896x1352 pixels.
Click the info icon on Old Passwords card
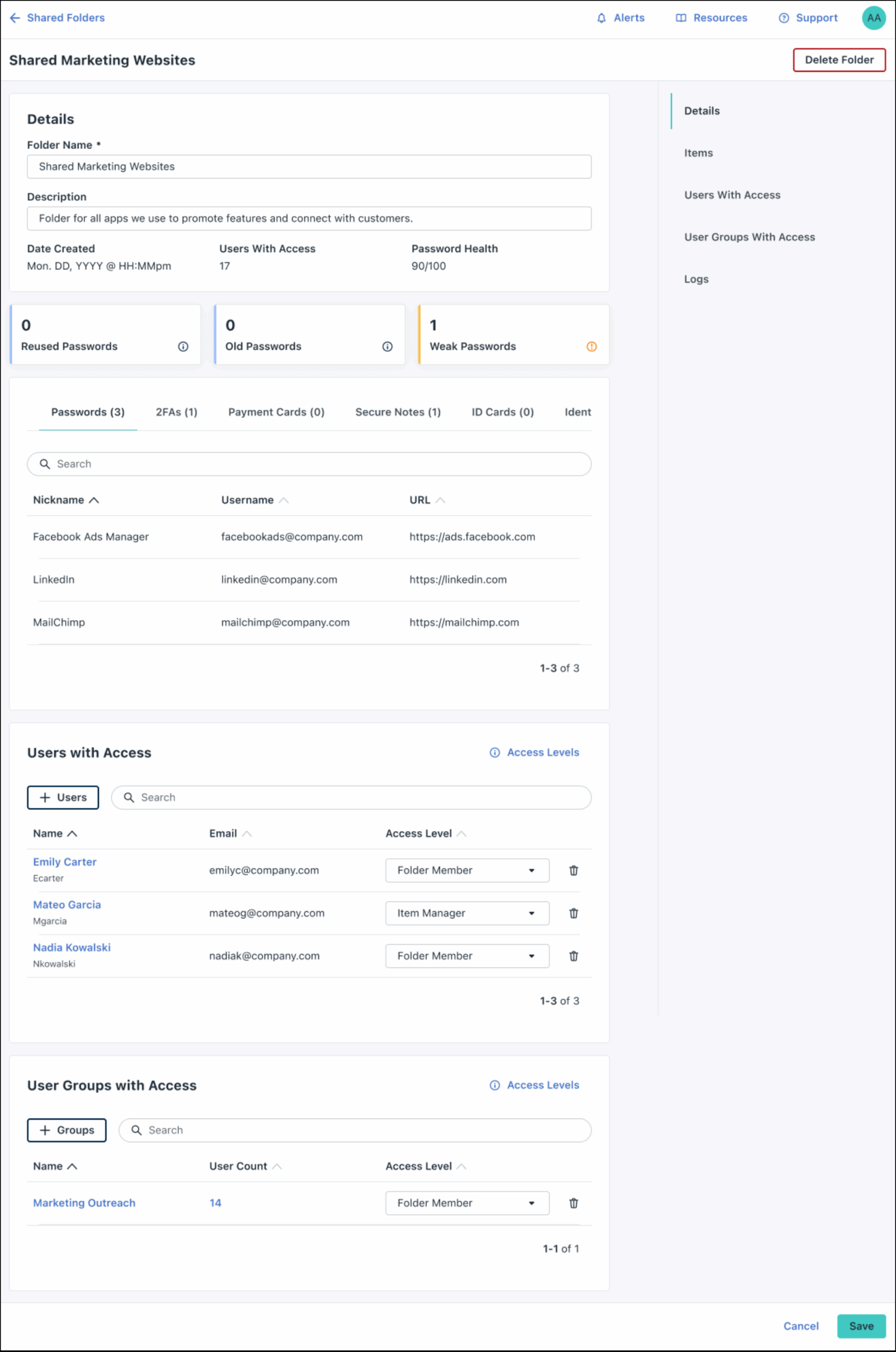click(388, 346)
